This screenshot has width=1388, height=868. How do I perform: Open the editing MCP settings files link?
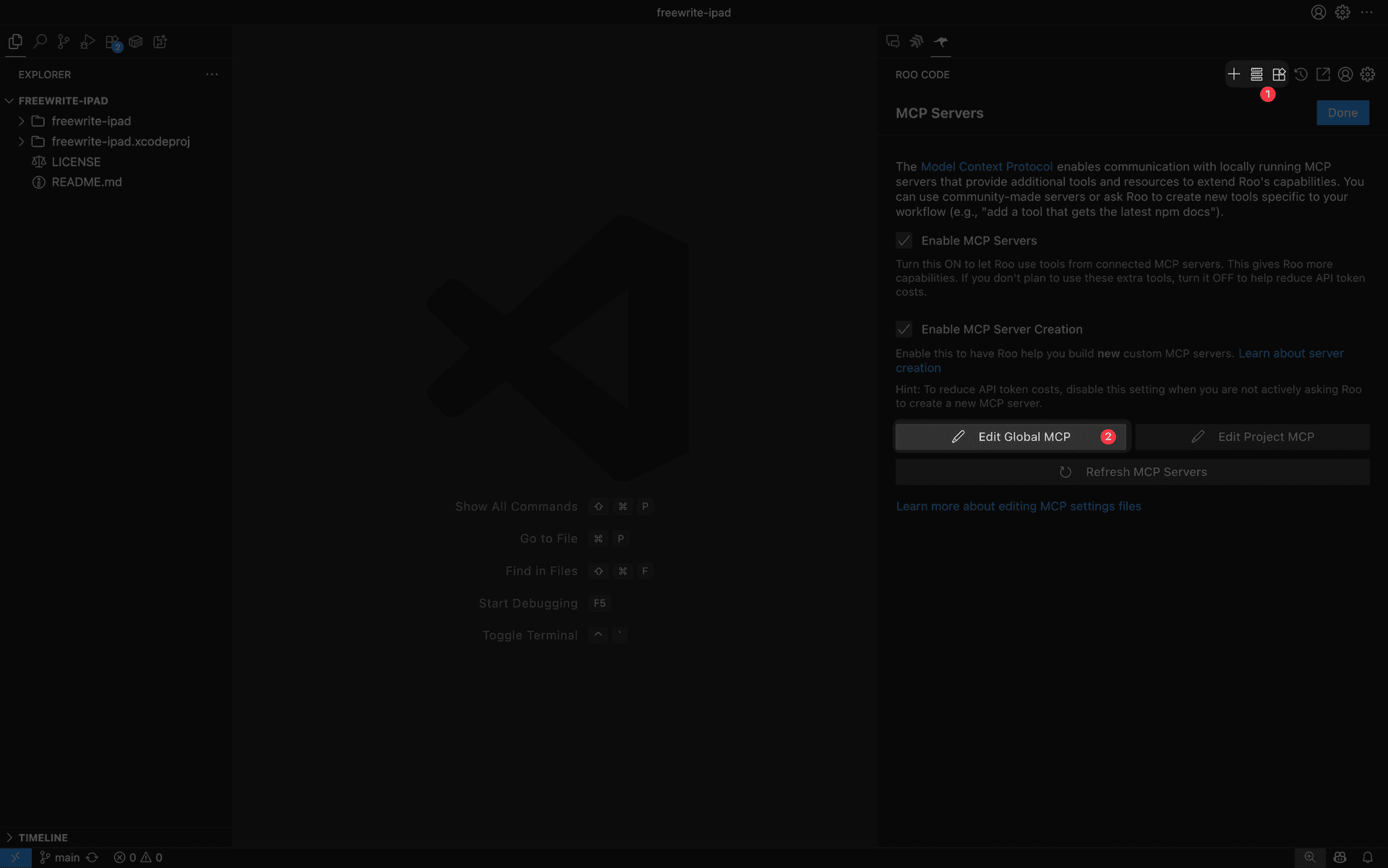[1019, 506]
